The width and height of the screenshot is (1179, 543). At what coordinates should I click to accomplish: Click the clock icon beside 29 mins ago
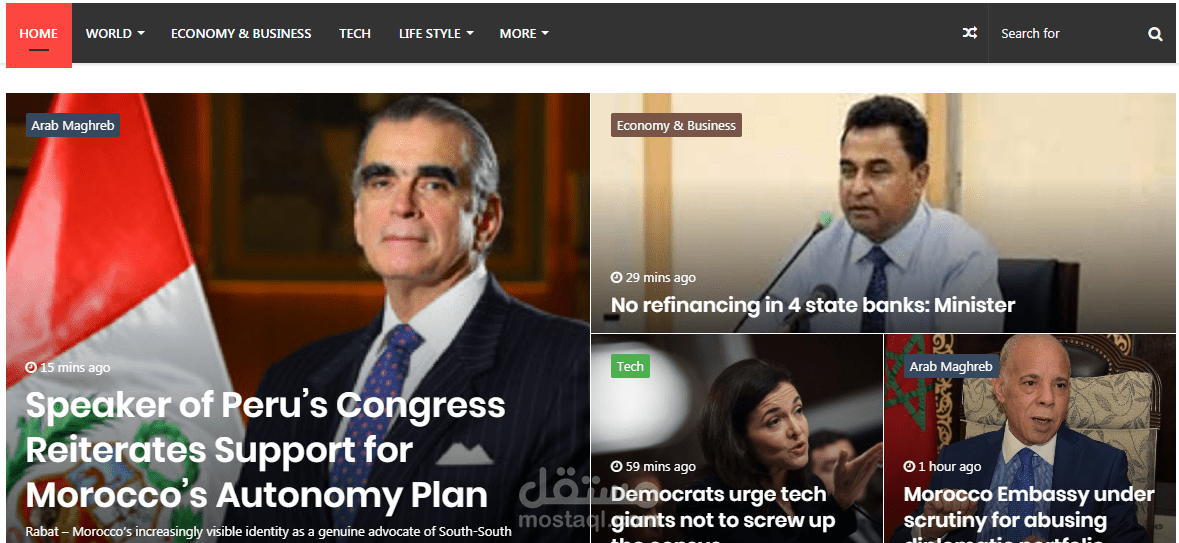617,278
